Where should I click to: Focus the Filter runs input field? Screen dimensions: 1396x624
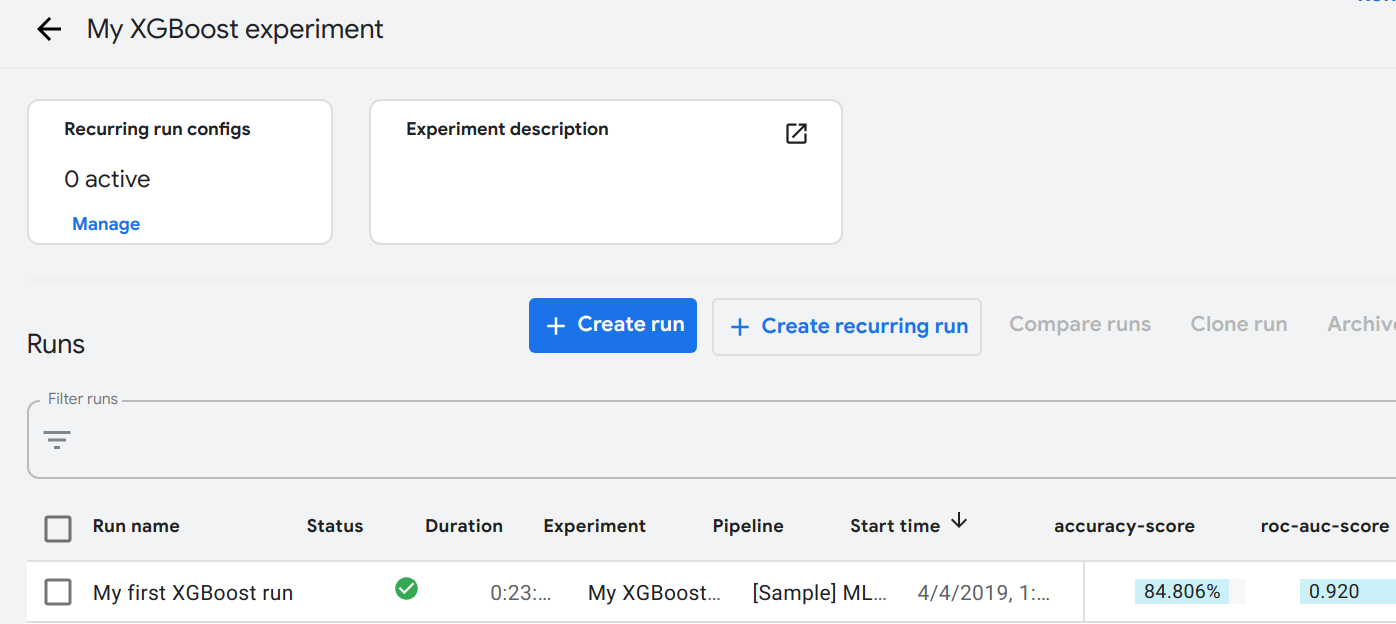[700, 440]
